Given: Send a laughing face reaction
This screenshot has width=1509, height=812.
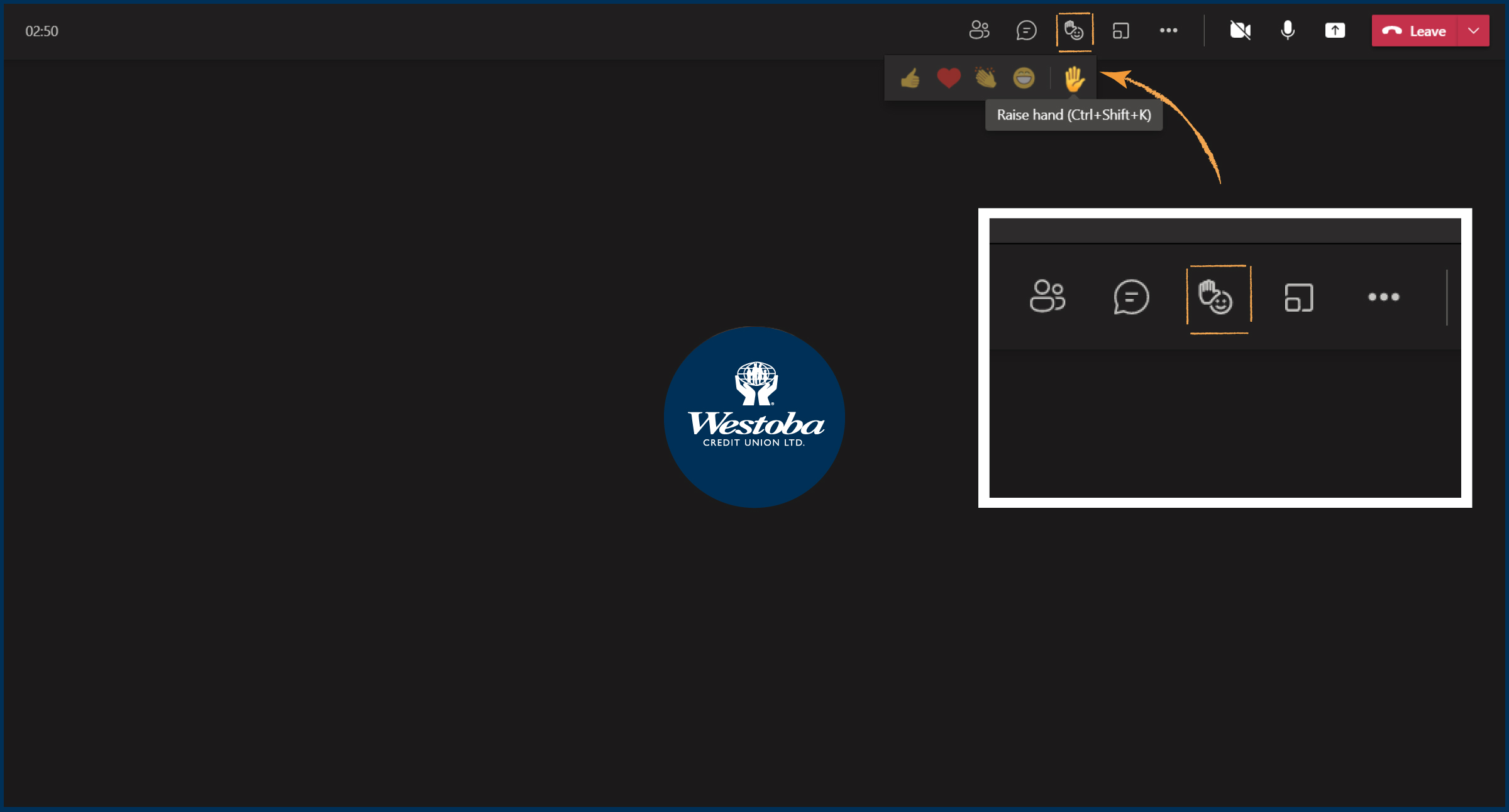Looking at the screenshot, I should tap(1024, 79).
